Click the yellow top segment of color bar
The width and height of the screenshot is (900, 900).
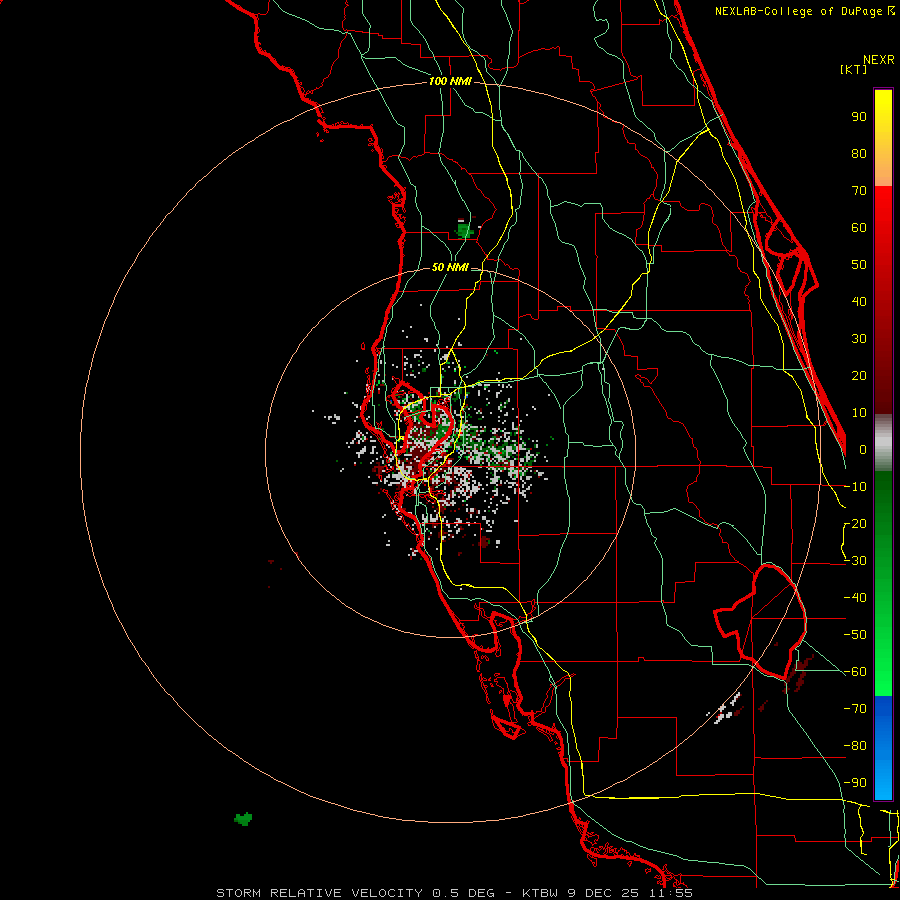883,138
